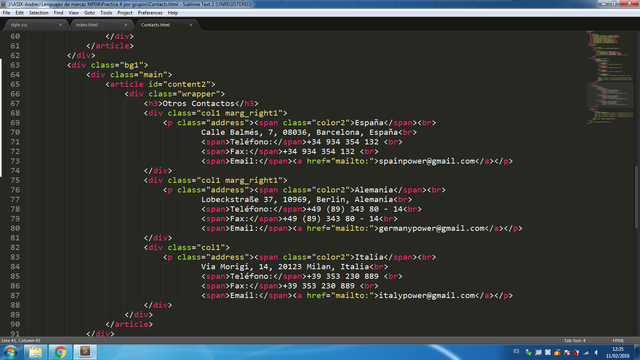This screenshot has height=360, width=640.
Task: Open the Help menu
Action: pos(173,13)
